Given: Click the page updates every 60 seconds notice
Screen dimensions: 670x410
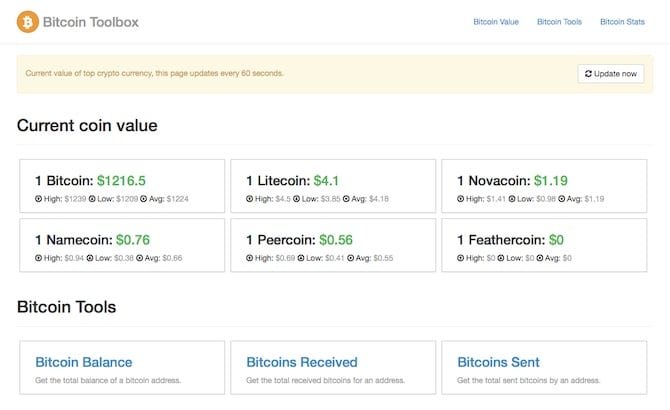Looking at the screenshot, I should pos(155,73).
